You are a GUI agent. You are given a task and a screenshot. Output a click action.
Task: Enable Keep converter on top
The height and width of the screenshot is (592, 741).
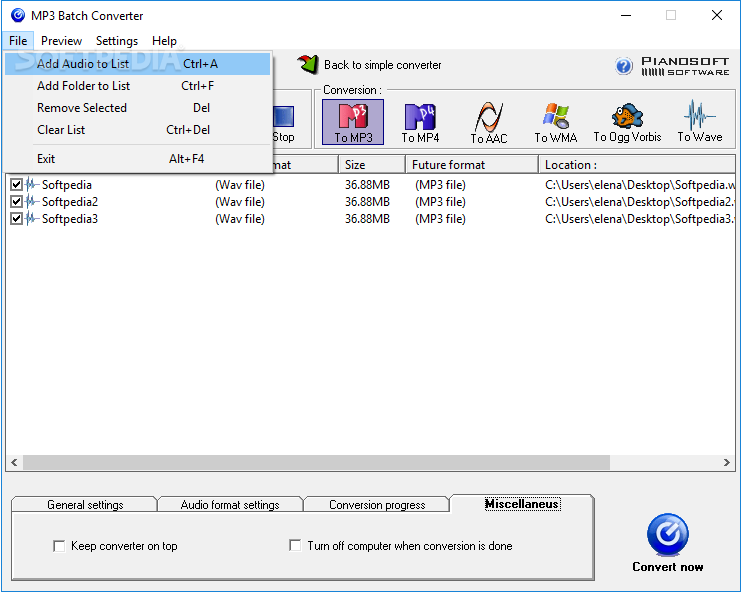(59, 547)
